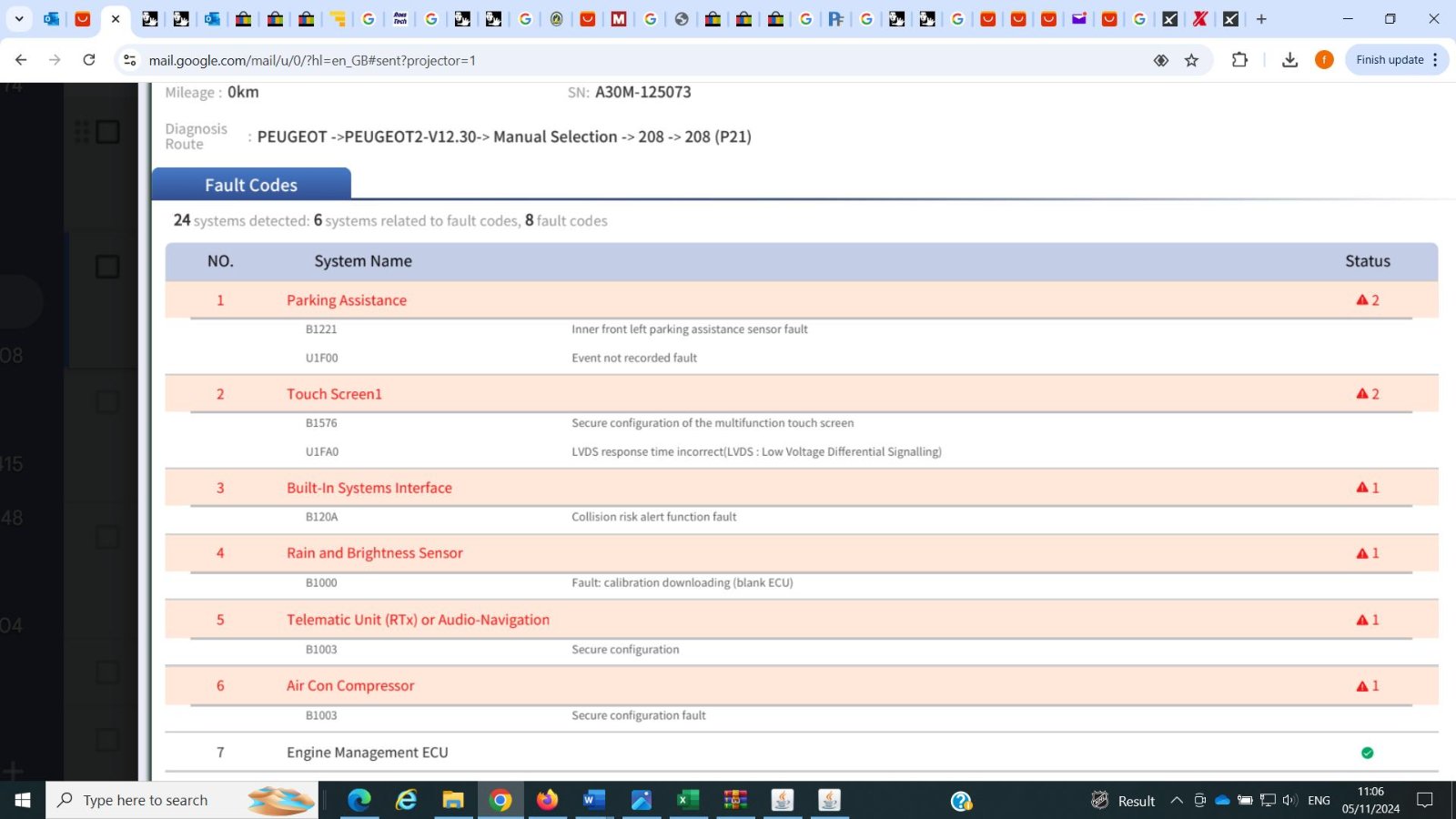This screenshot has width=1456, height=819.
Task: Click the Status column header
Action: point(1368,261)
